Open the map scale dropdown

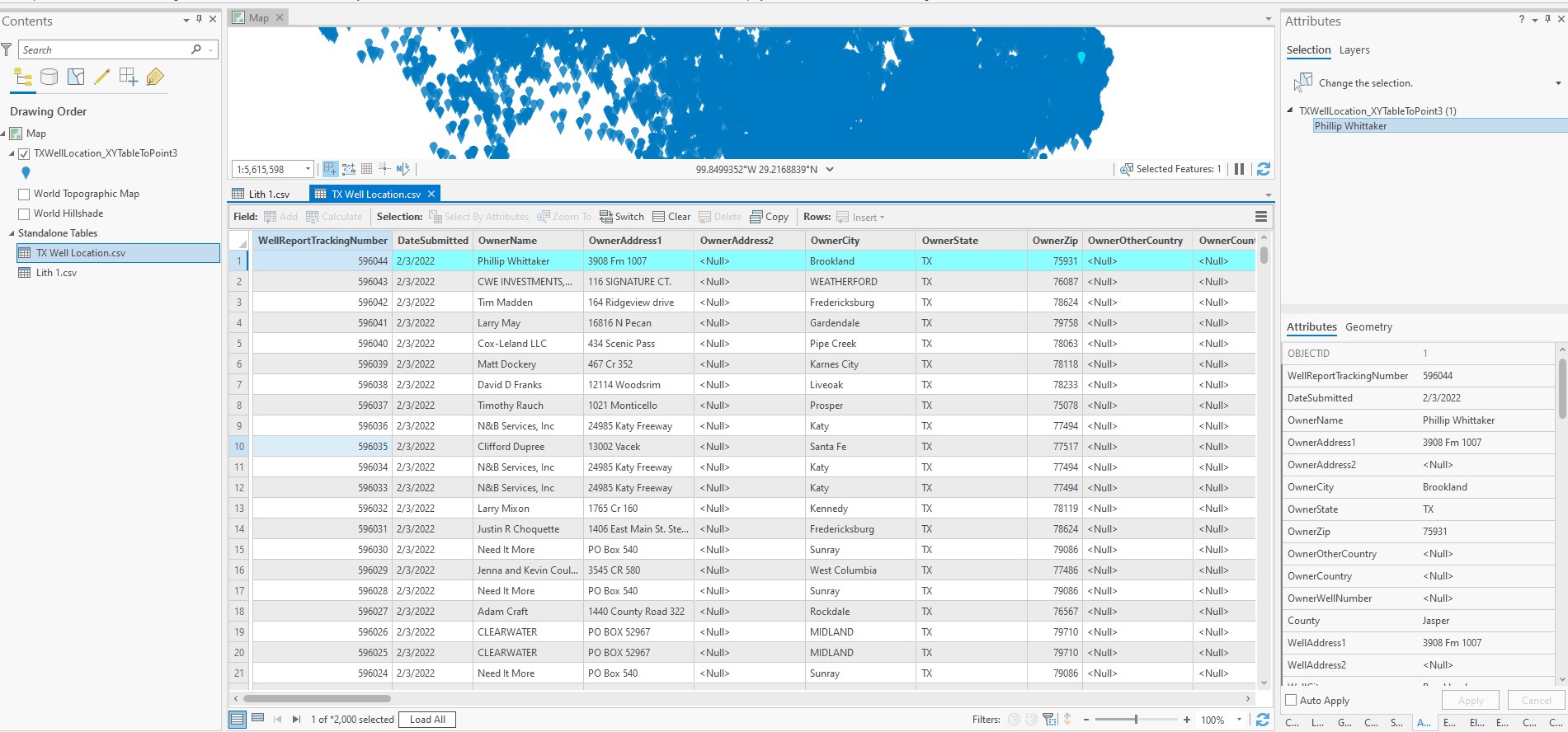point(308,169)
